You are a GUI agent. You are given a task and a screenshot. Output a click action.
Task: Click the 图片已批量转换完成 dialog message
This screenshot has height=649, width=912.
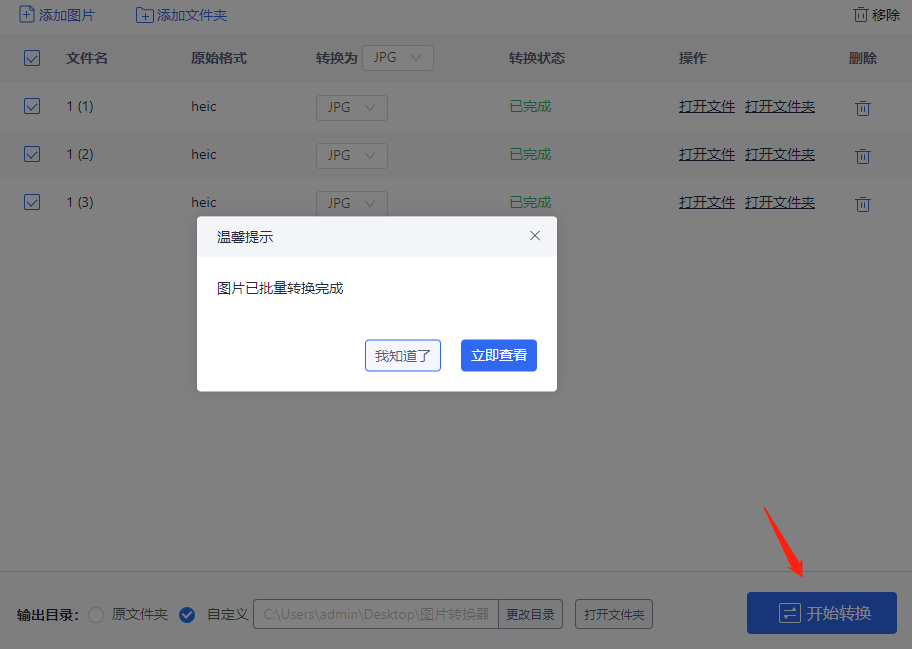coord(280,288)
